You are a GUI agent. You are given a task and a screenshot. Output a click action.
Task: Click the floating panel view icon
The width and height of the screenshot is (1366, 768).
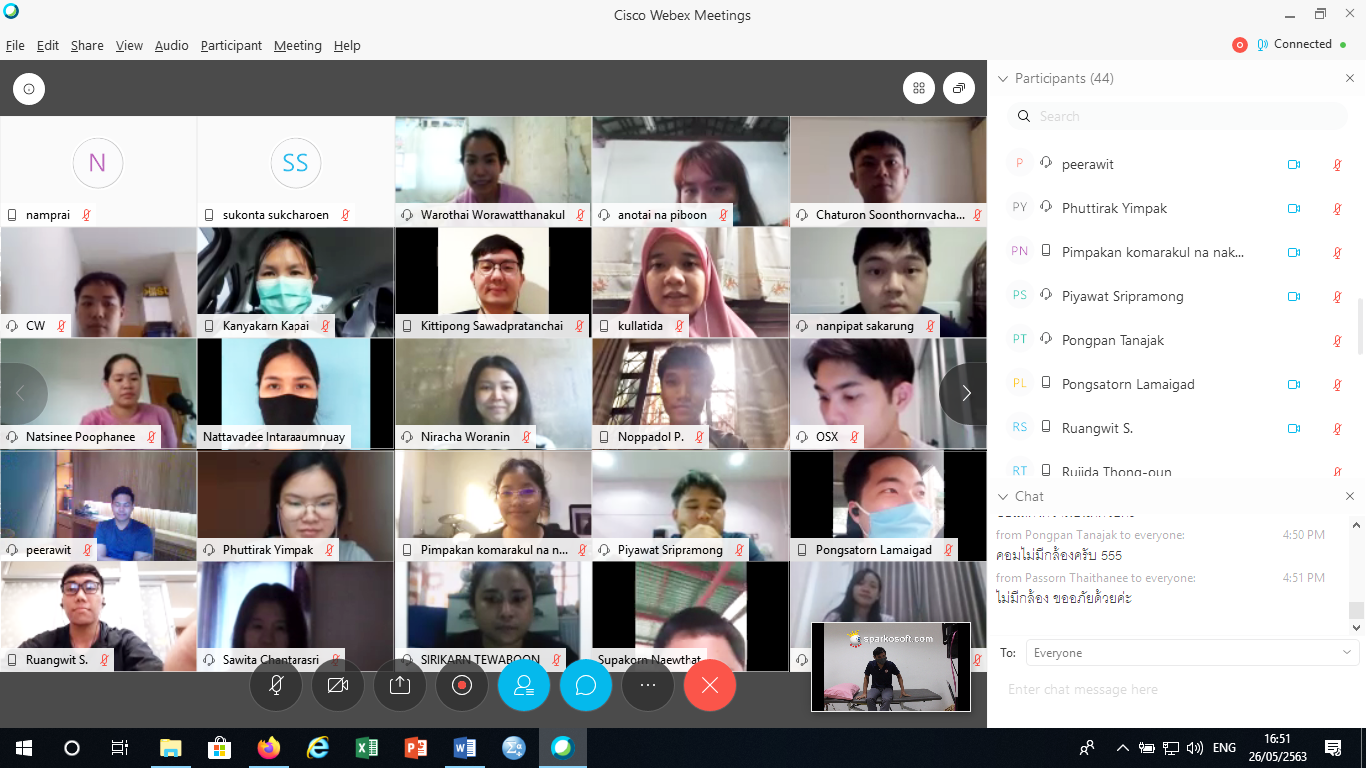(958, 88)
